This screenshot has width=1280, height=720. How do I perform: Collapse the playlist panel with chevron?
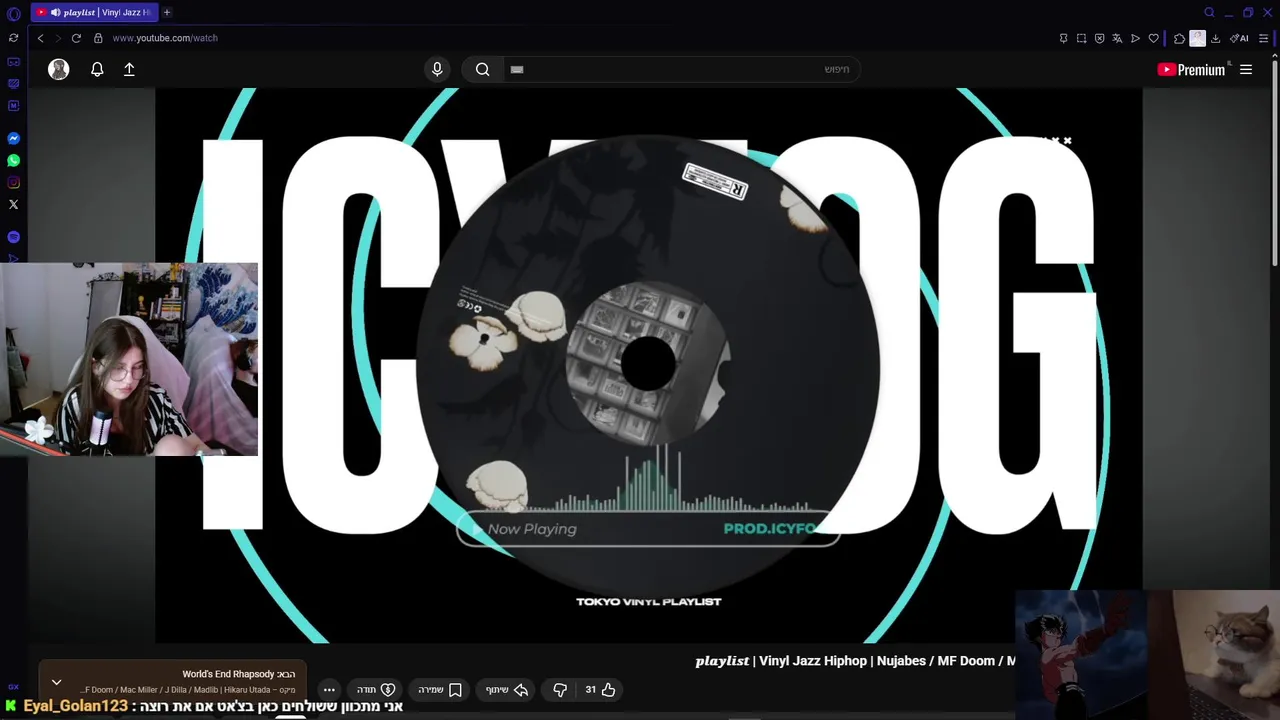pyautogui.click(x=56, y=682)
